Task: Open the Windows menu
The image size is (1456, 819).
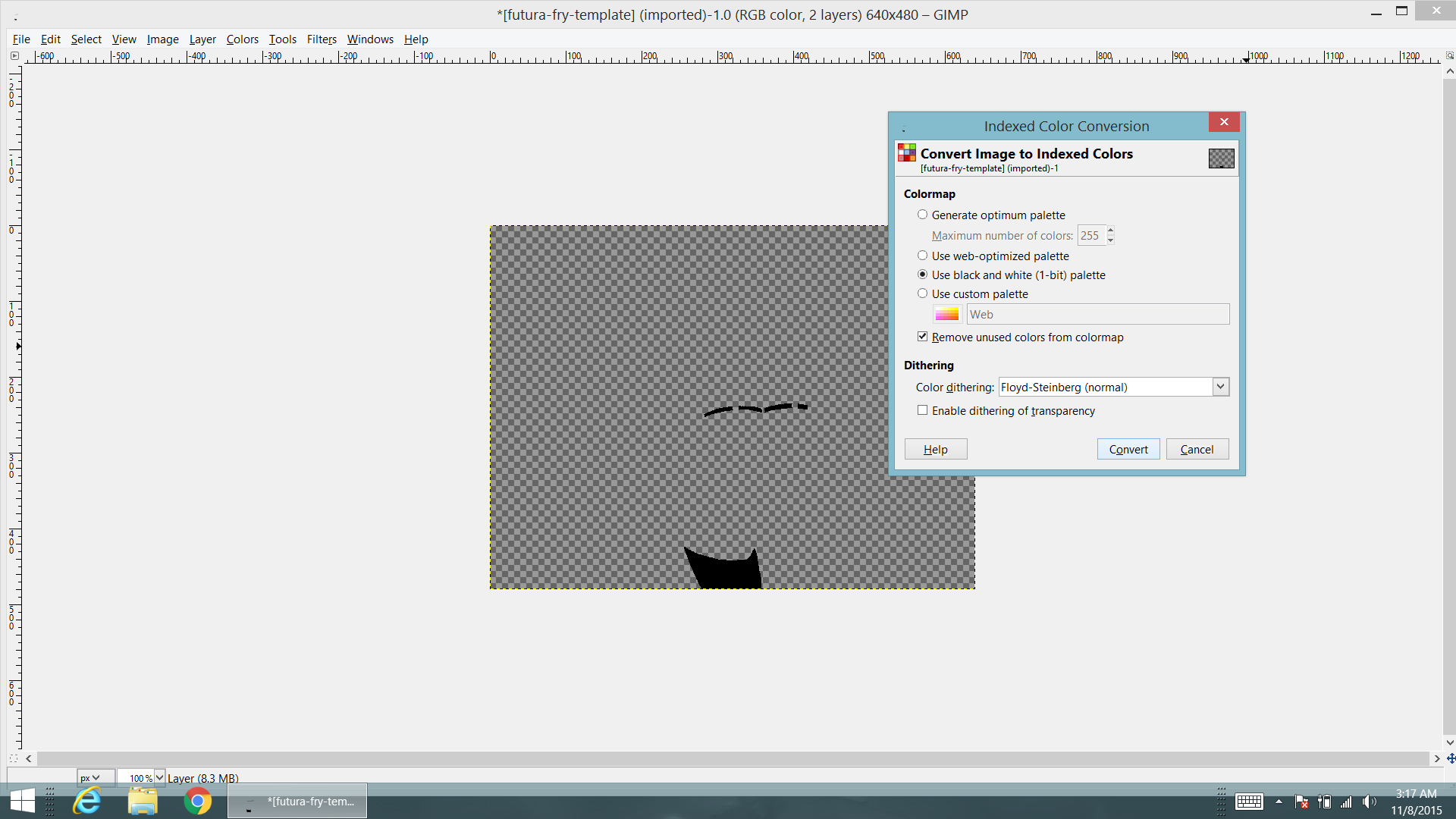Action: pos(370,39)
